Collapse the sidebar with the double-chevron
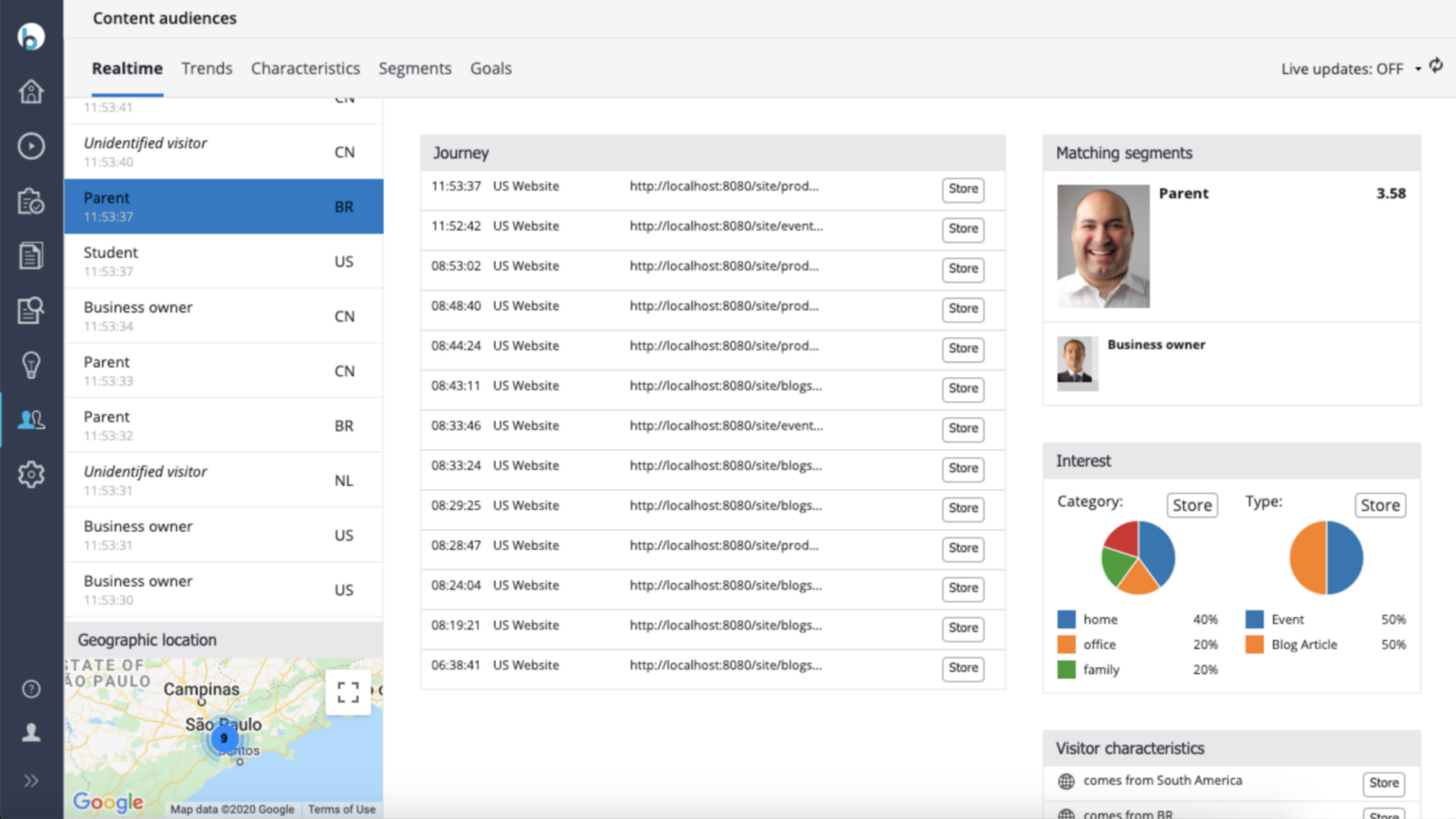Screen dimensions: 1456x819 pos(31,780)
